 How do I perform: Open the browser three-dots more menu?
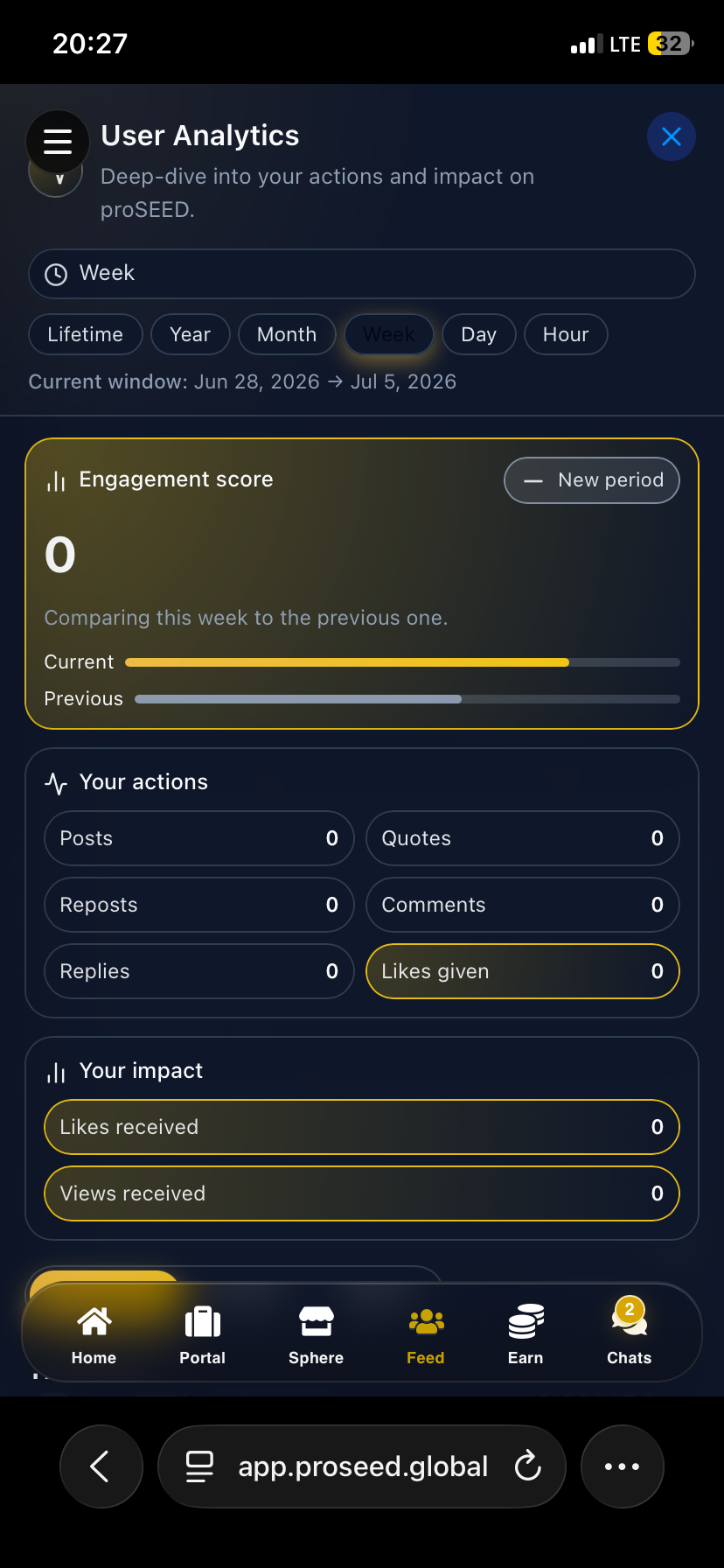click(x=623, y=1466)
